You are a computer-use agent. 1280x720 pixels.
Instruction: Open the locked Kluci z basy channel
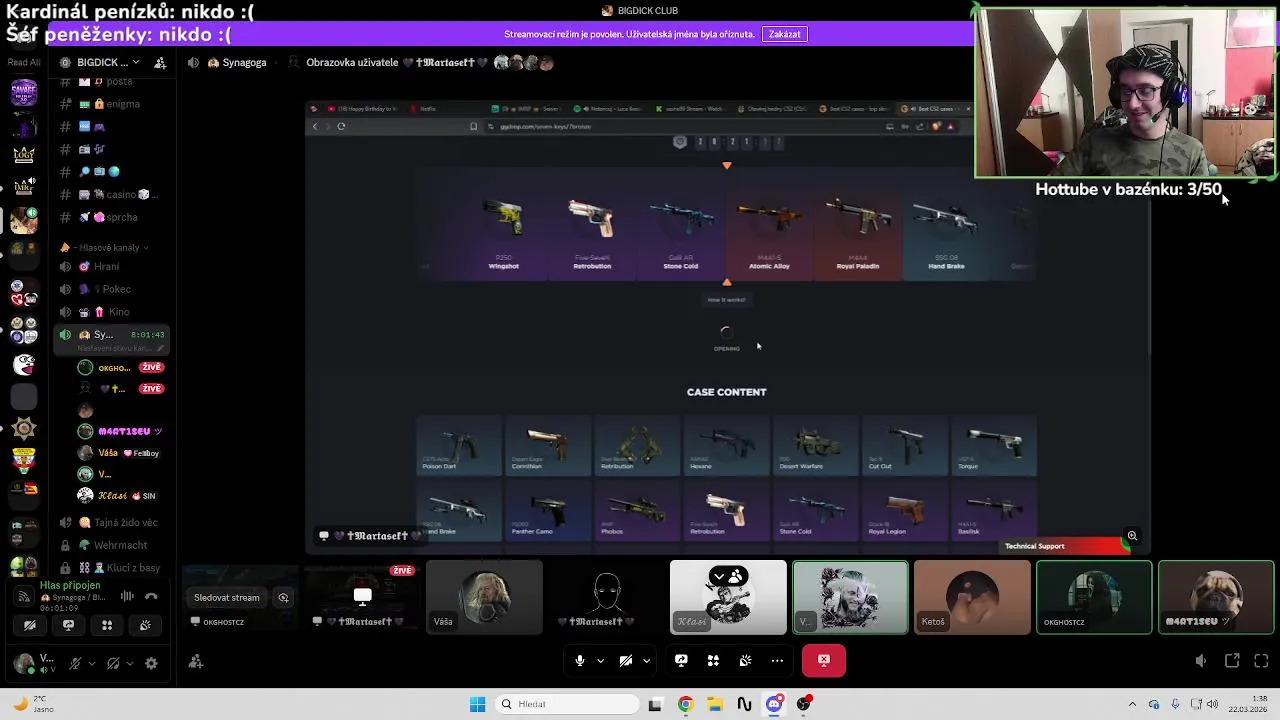(x=110, y=568)
